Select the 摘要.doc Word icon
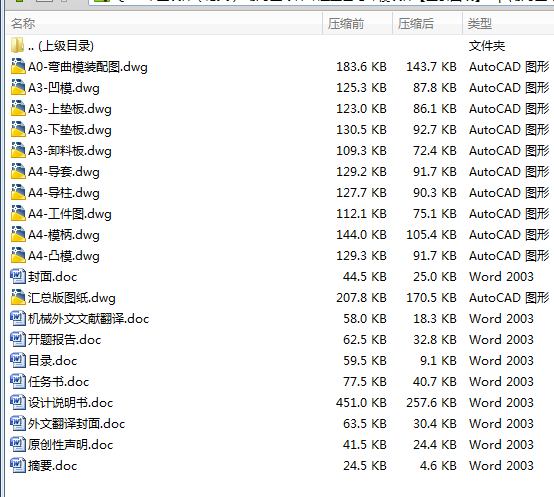This screenshot has height=497, width=554. 18,466
